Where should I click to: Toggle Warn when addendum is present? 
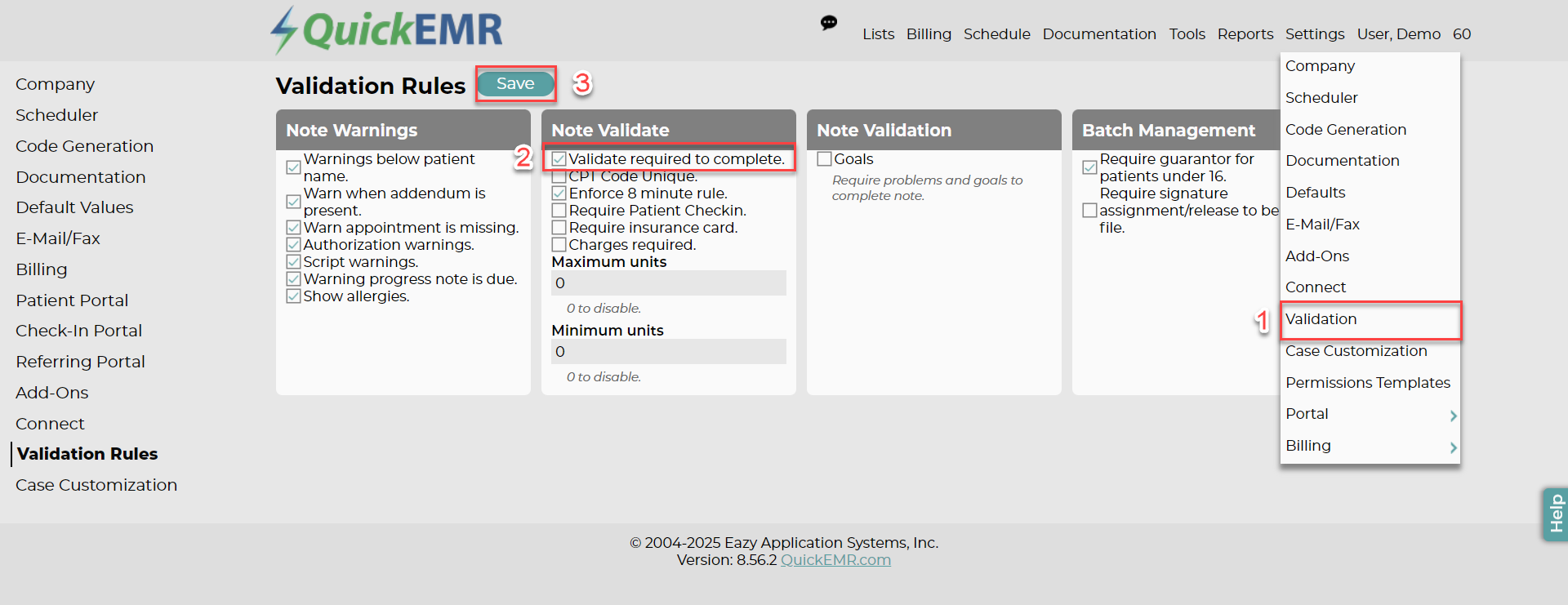(x=293, y=202)
